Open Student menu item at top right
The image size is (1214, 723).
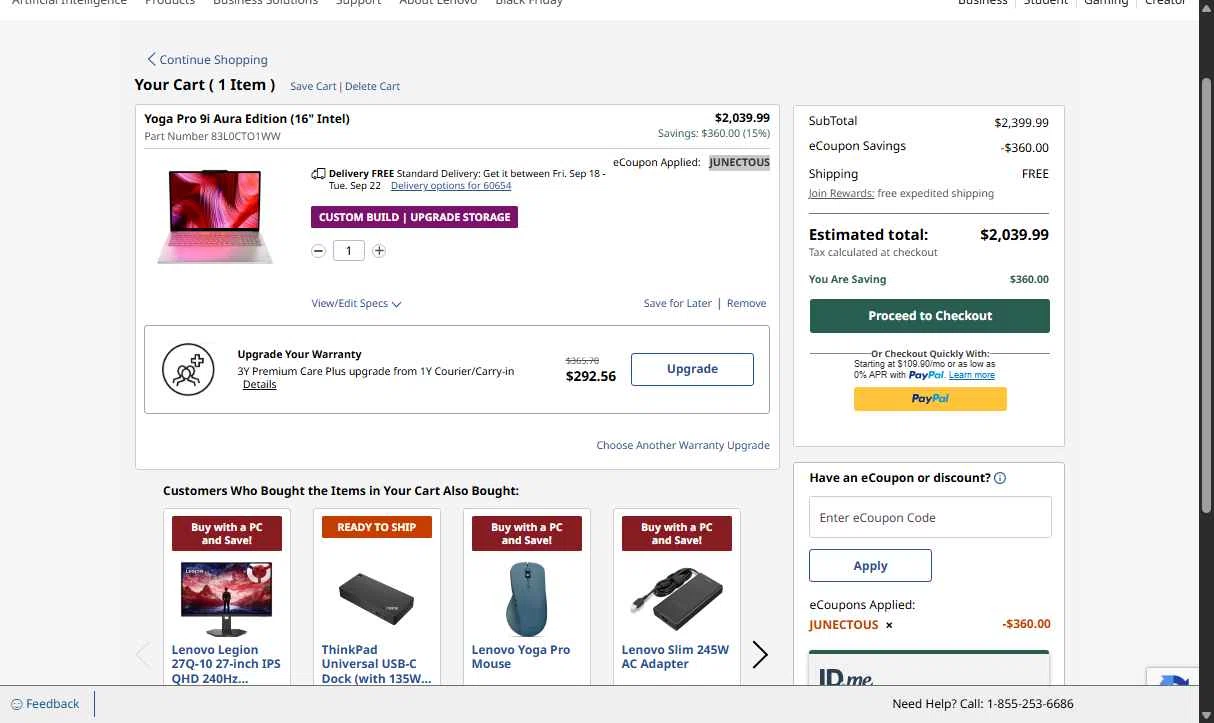[1046, 2]
